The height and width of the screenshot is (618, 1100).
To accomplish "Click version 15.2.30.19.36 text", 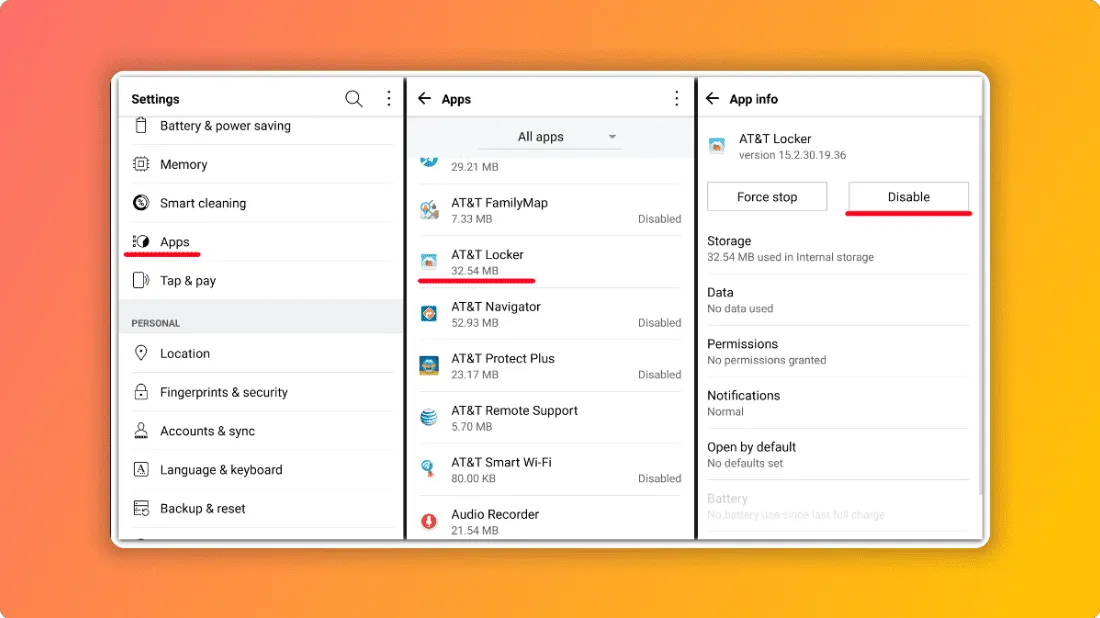I will 792,155.
